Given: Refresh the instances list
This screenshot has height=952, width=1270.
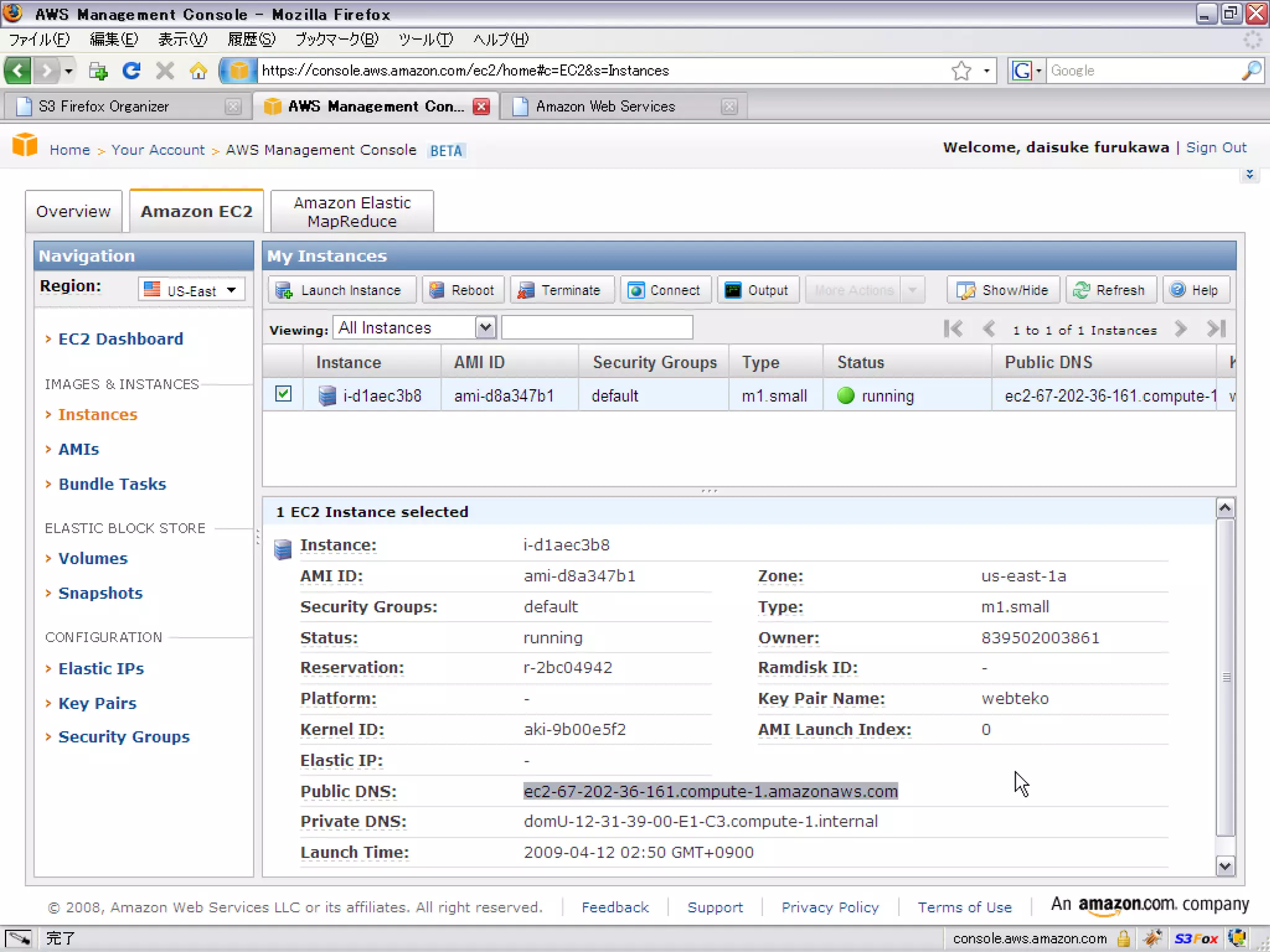Looking at the screenshot, I should (x=1110, y=290).
